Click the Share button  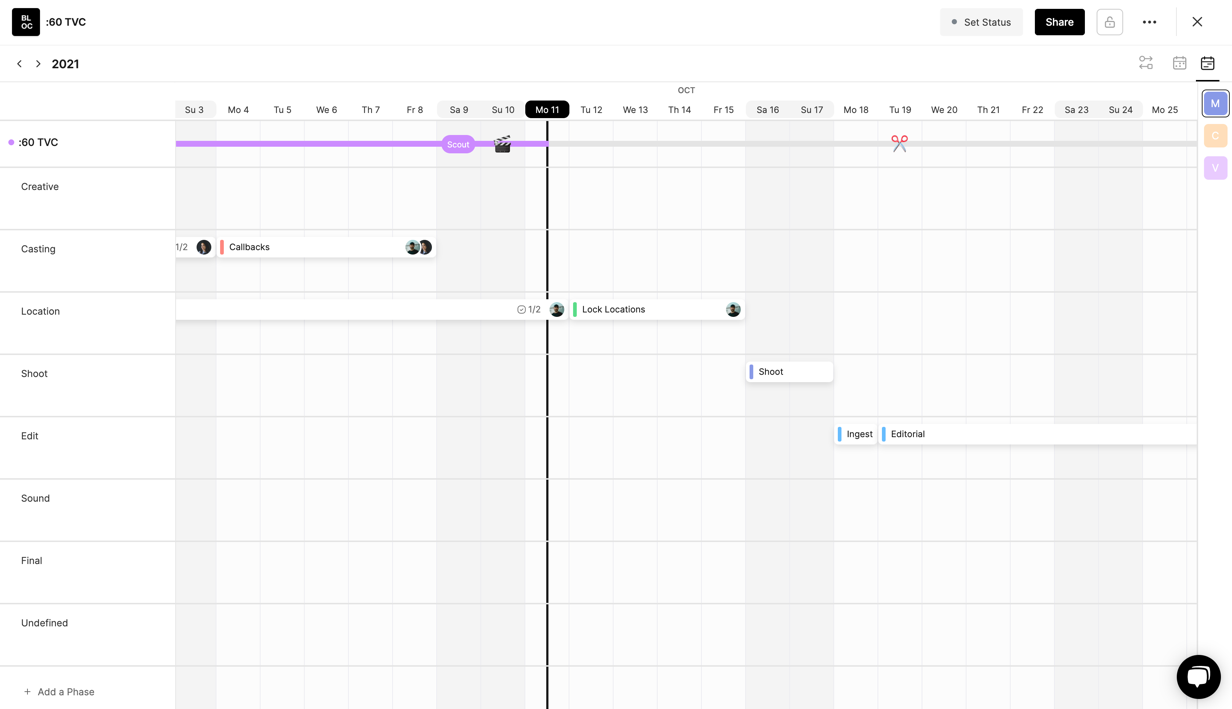coord(1059,22)
